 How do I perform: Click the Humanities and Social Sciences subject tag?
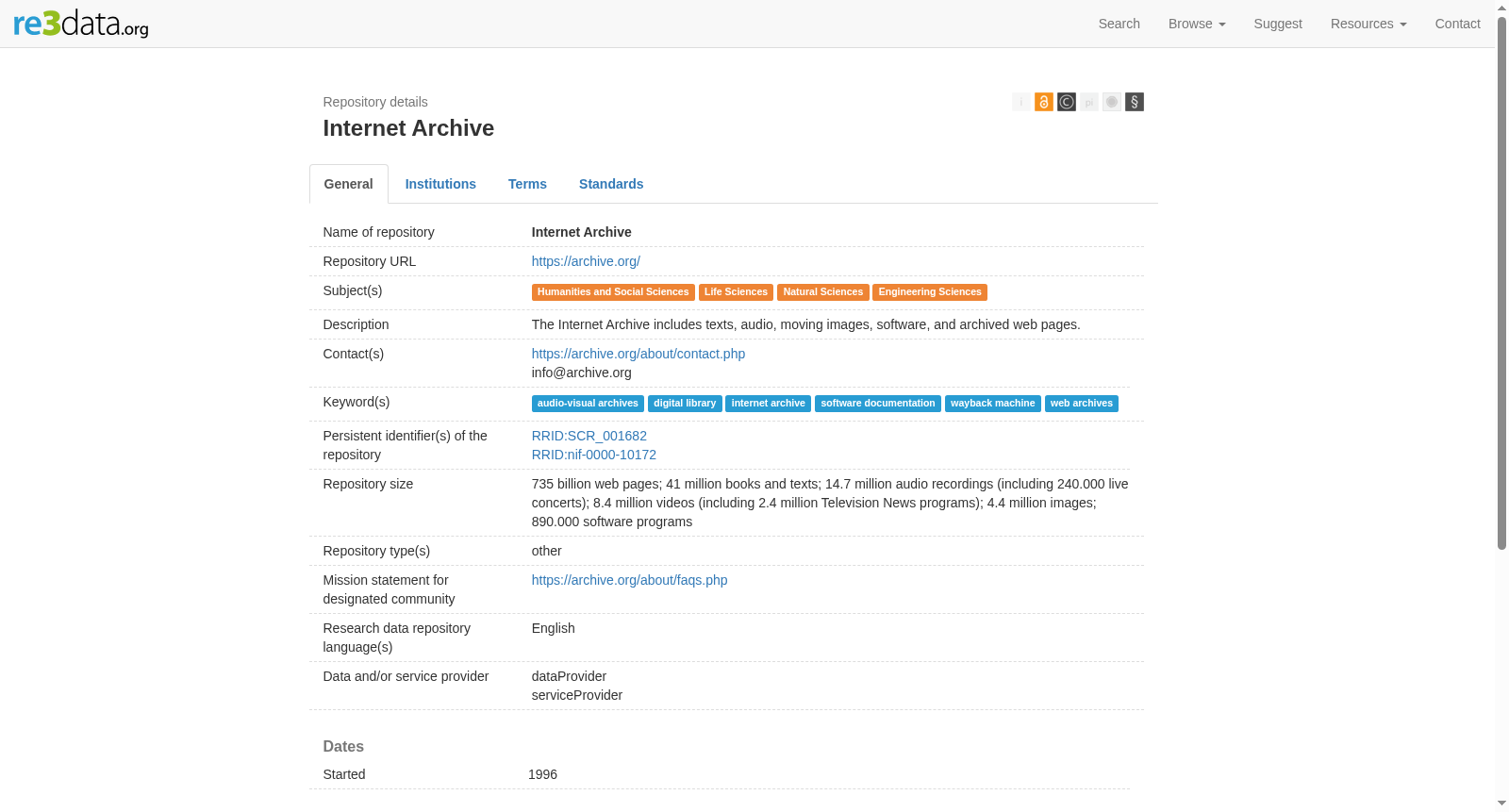point(613,292)
